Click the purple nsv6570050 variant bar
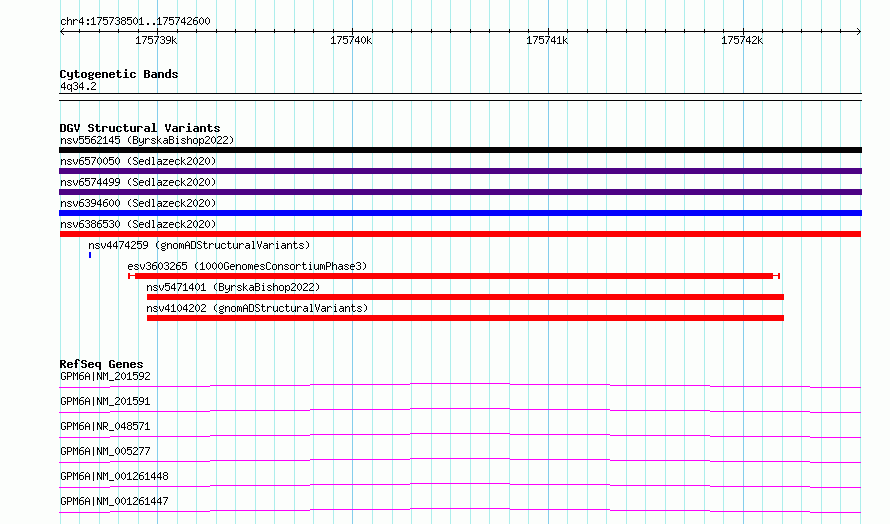The width and height of the screenshot is (890, 524). [460, 171]
